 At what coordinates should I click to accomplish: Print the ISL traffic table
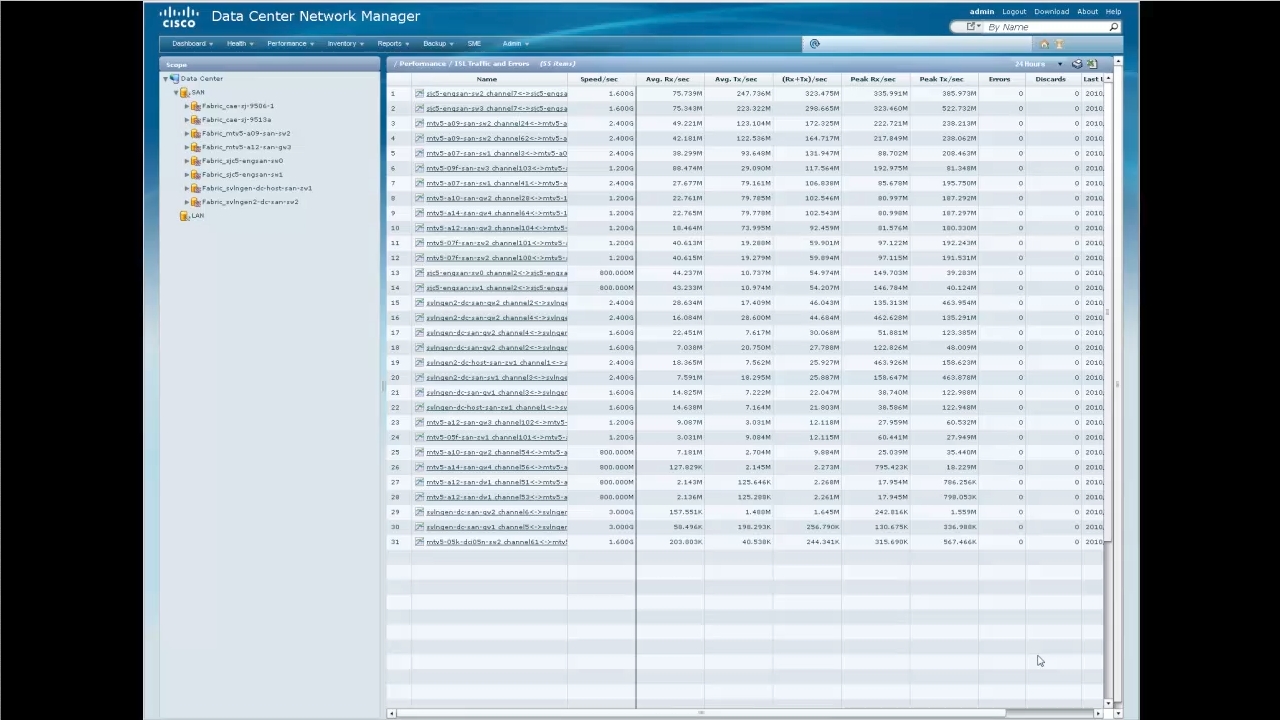[1077, 64]
